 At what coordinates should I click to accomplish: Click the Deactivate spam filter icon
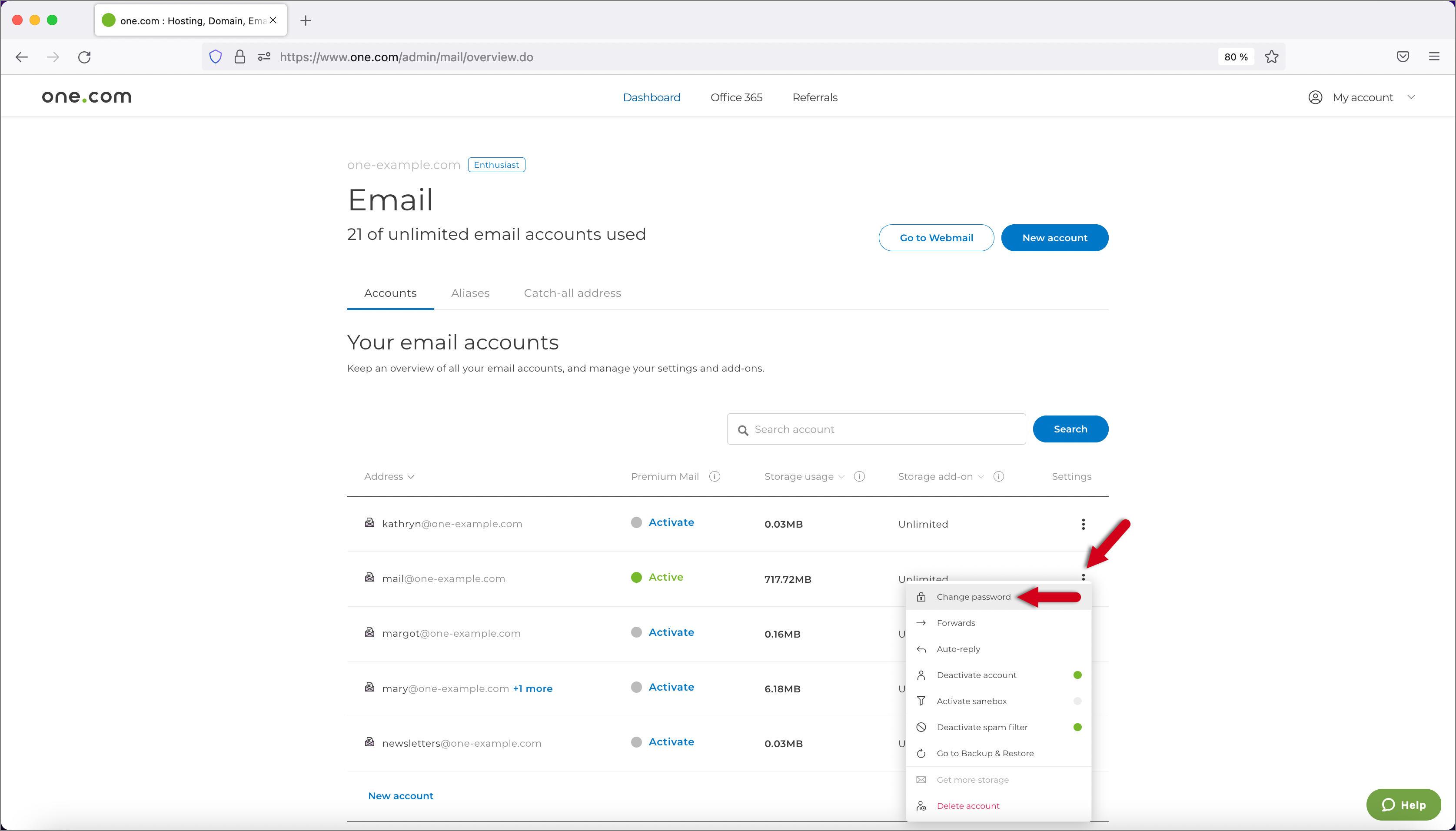(x=921, y=727)
